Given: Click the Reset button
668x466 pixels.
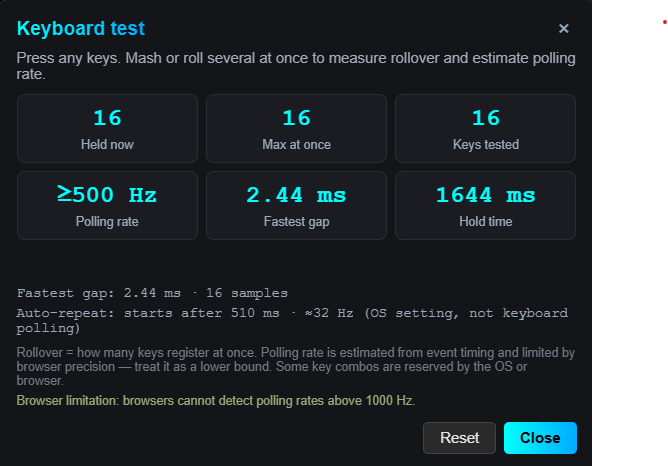Looking at the screenshot, I should [459, 438].
